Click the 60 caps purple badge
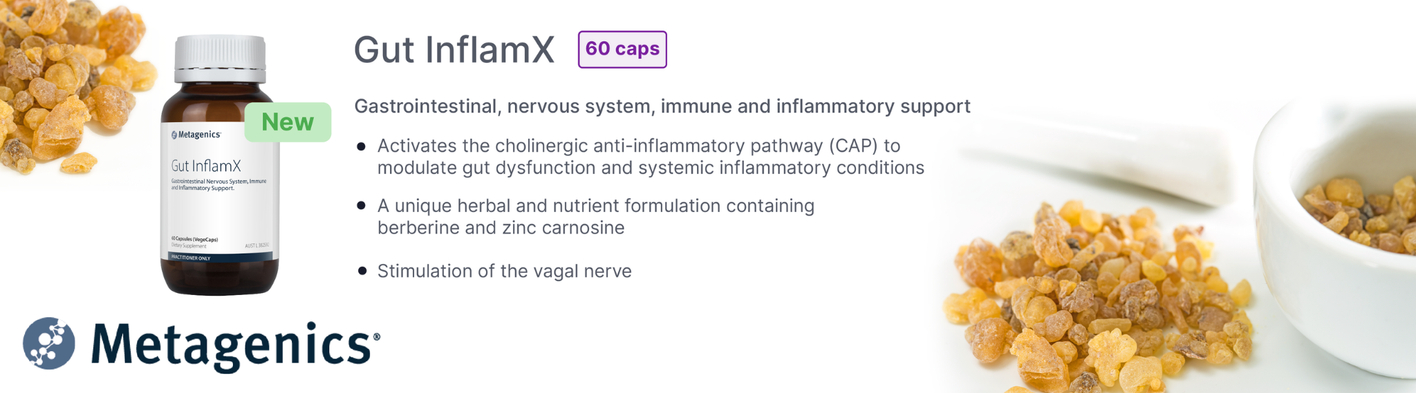 pos(622,49)
